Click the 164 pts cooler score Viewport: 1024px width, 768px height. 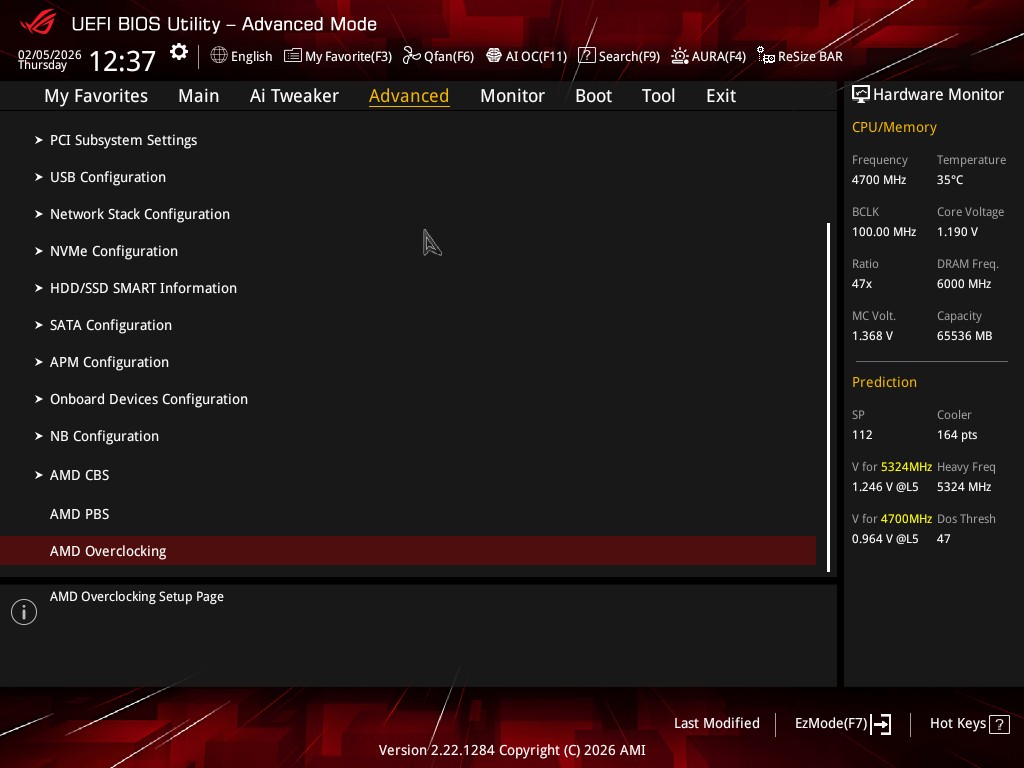coord(957,435)
